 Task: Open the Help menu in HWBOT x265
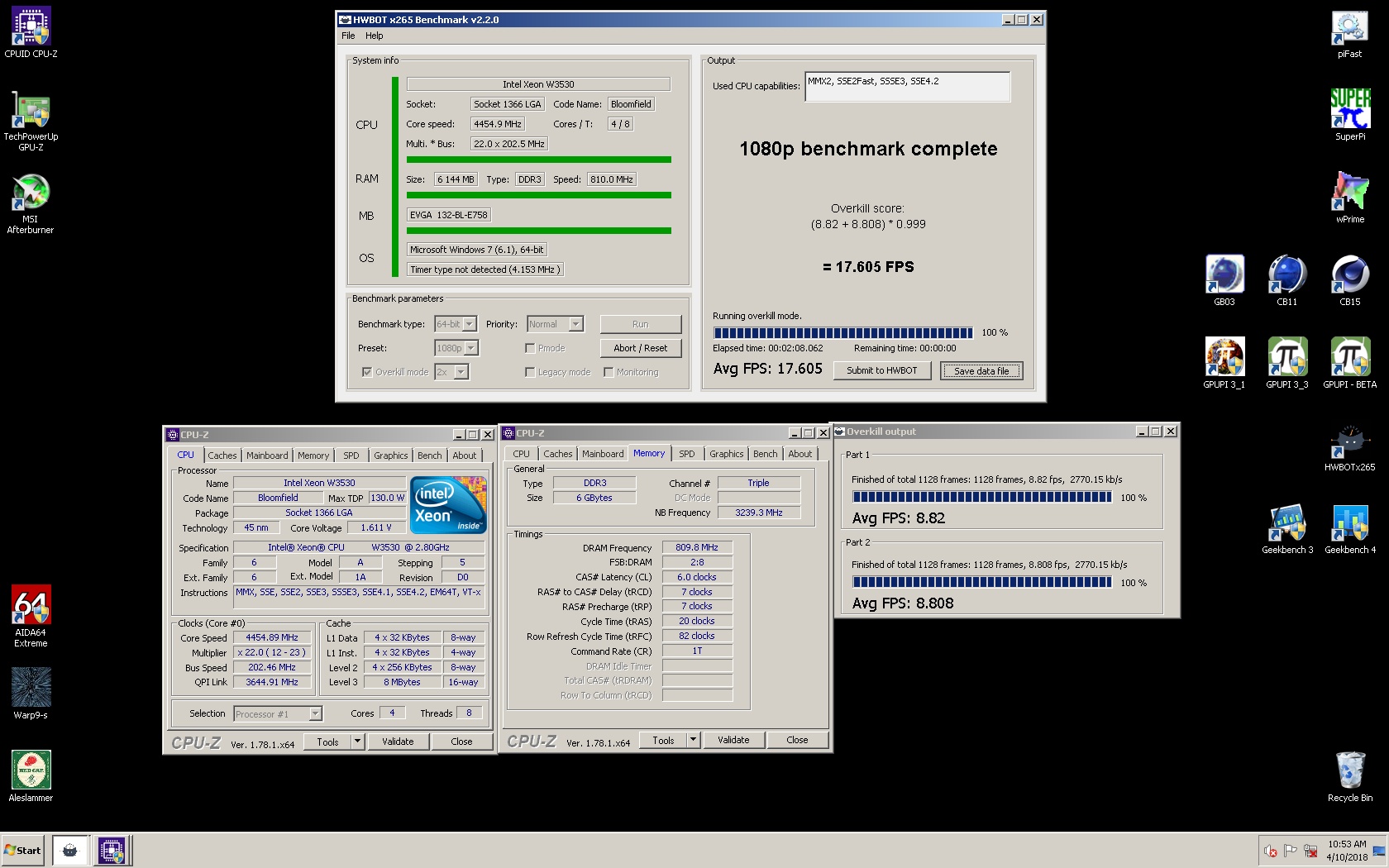click(375, 36)
